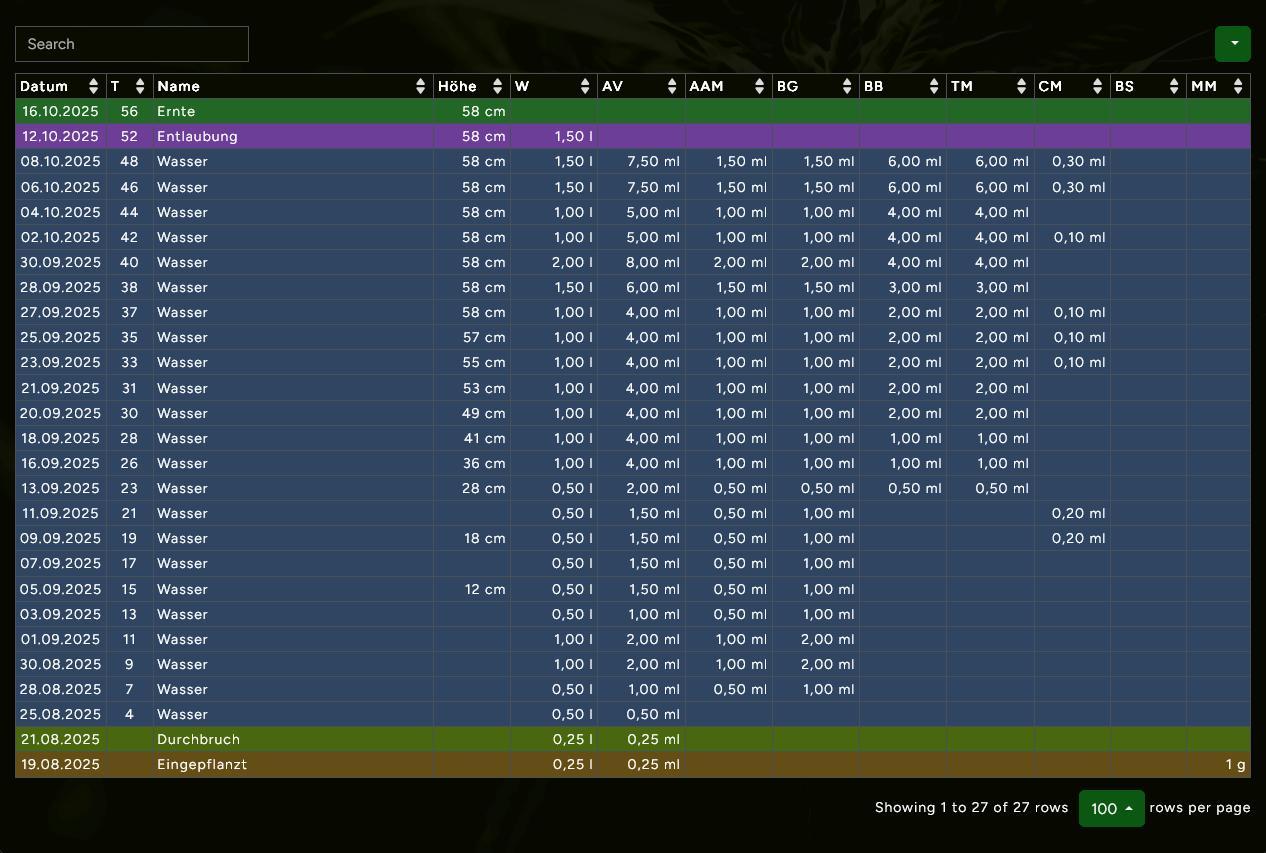Sort by Name column arrow icon
This screenshot has height=853, width=1266.
pyautogui.click(x=421, y=87)
